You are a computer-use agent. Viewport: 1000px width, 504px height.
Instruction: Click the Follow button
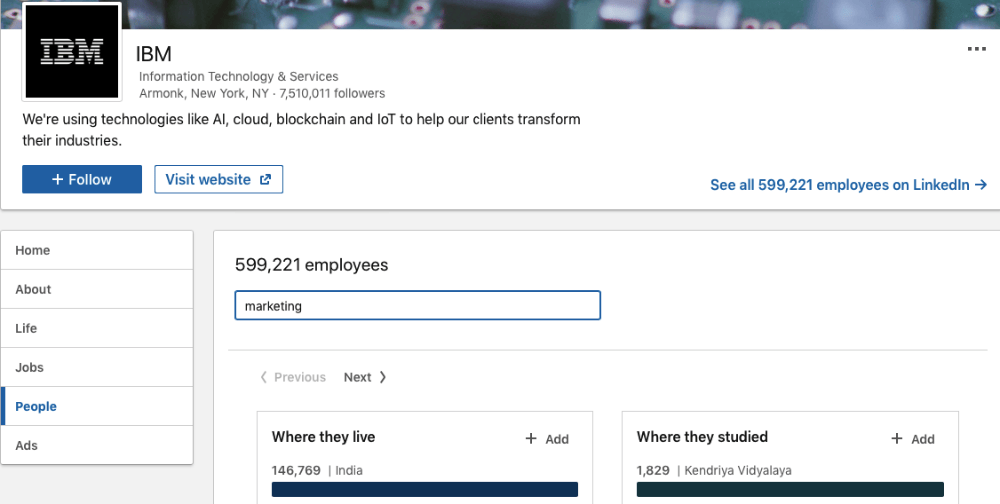82,180
